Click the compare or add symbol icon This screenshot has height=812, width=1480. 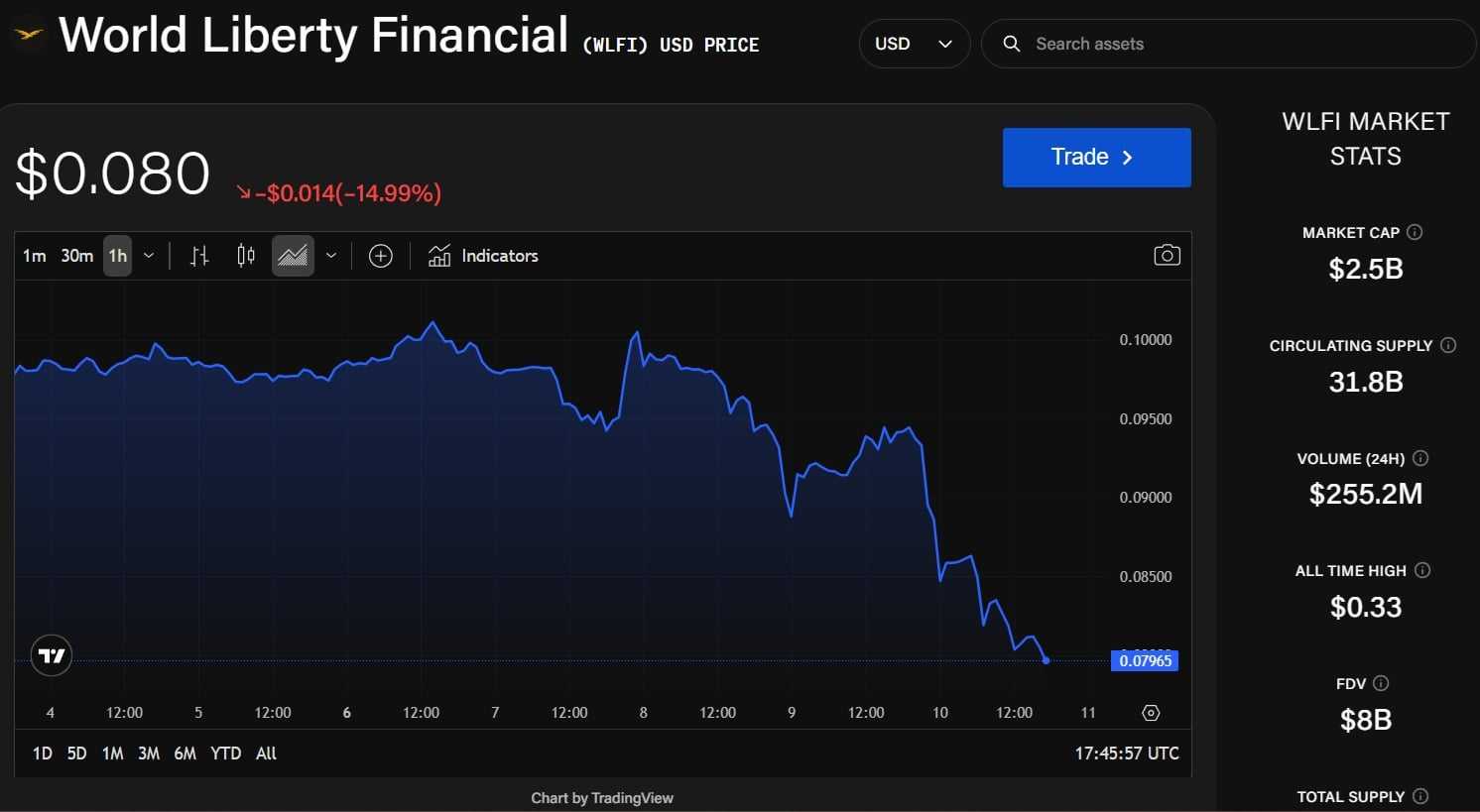(381, 256)
